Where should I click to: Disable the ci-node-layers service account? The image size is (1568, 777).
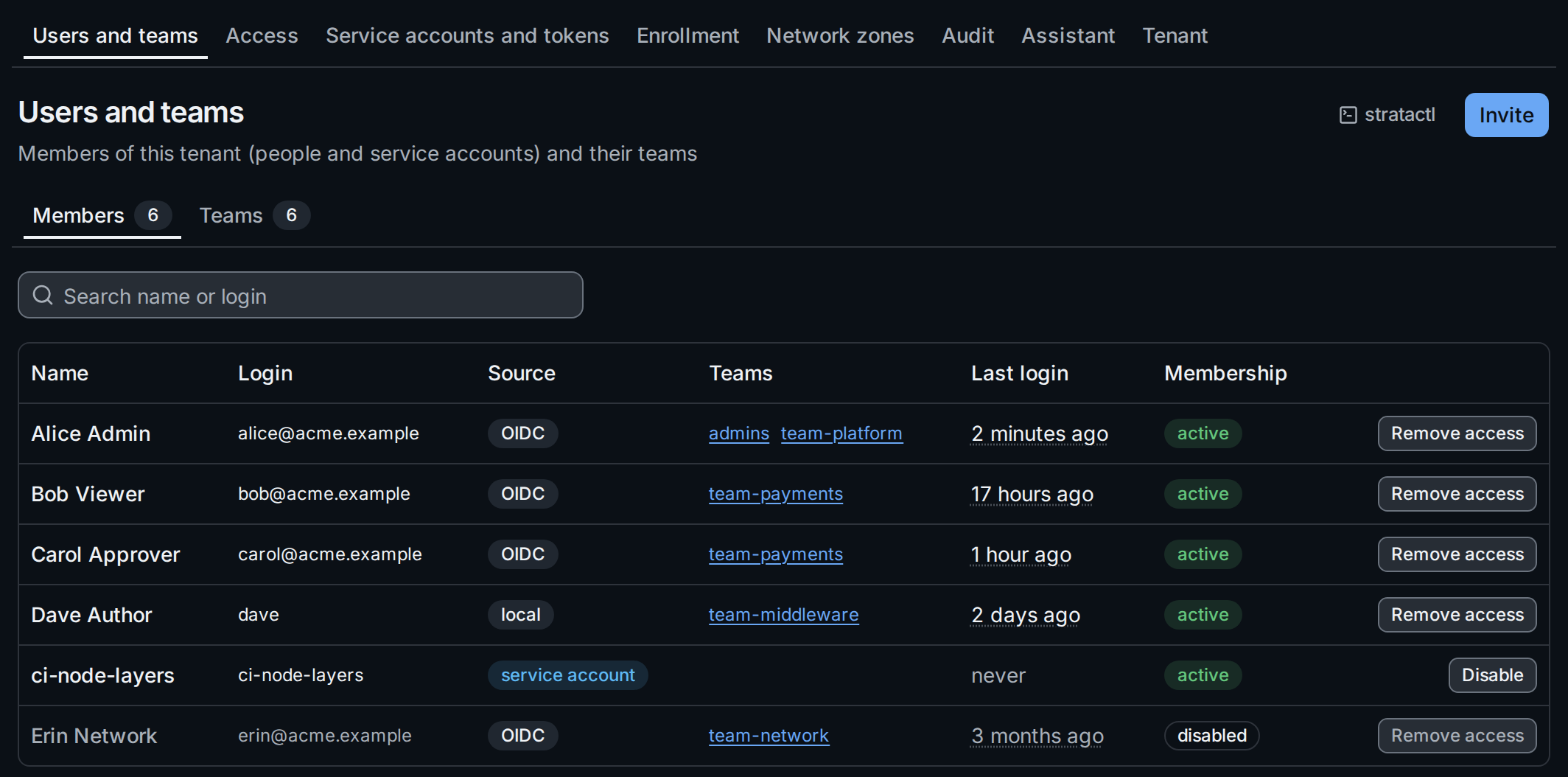(x=1492, y=675)
